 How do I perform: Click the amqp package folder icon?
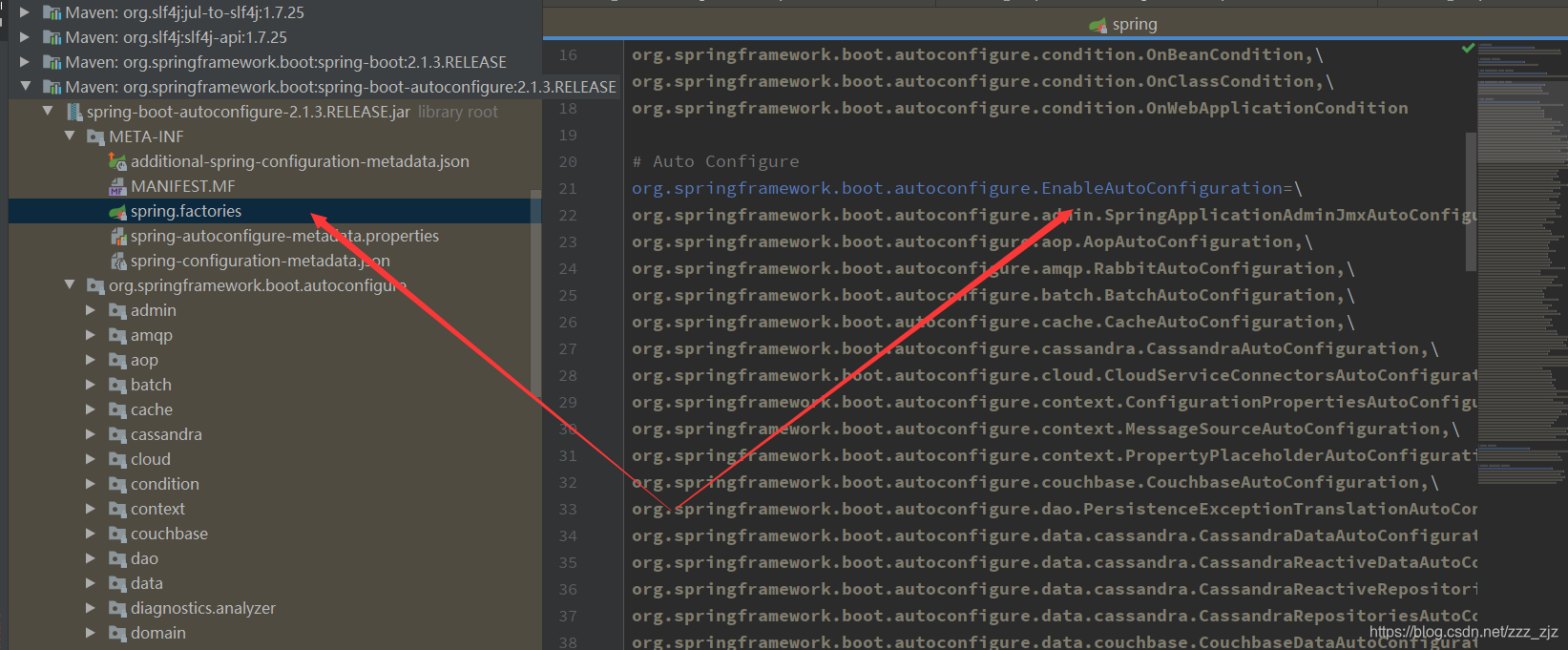tap(117, 335)
